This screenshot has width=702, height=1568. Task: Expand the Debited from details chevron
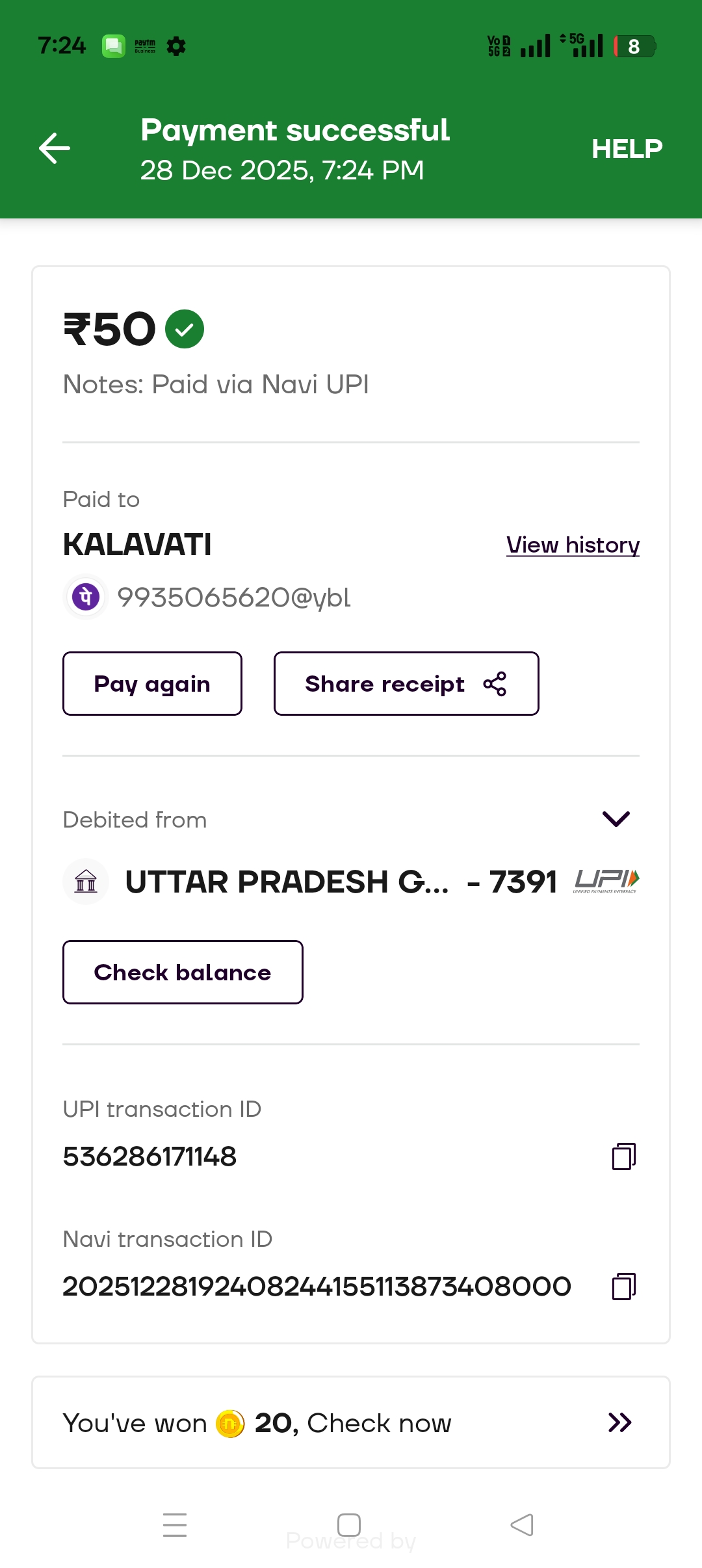coord(616,819)
